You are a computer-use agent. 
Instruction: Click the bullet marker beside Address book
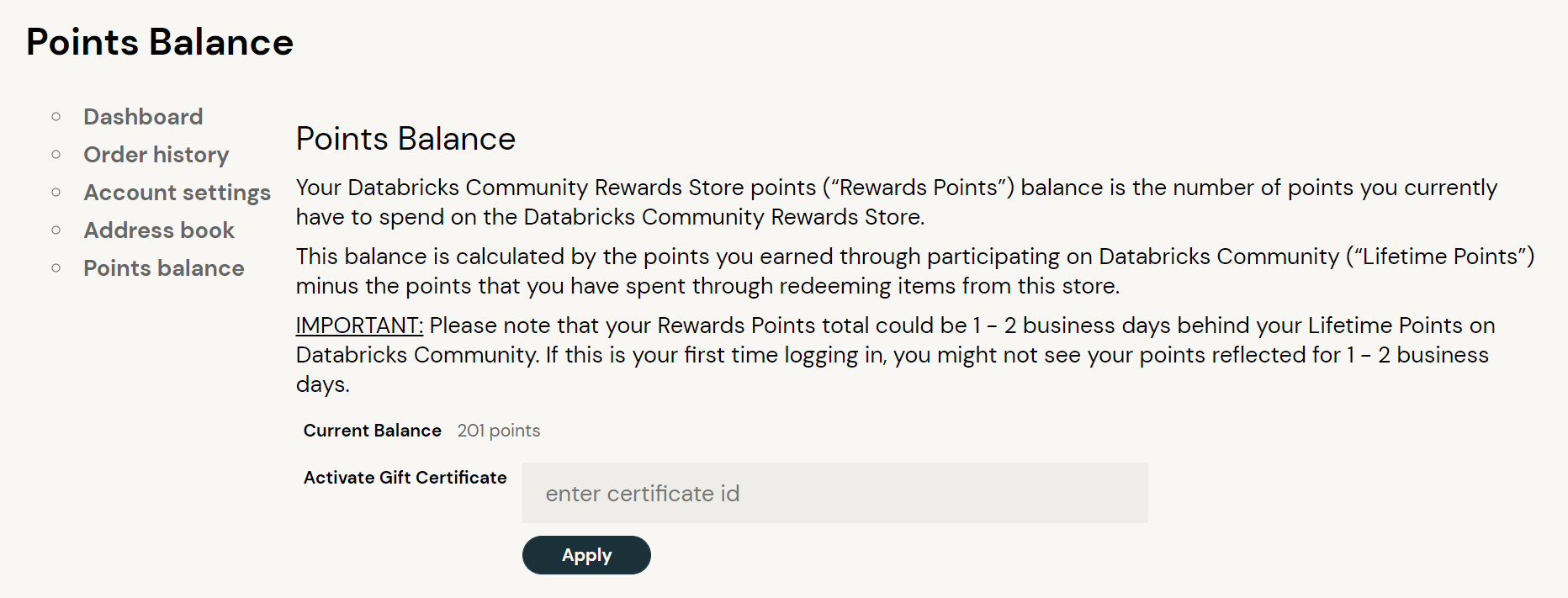coord(56,230)
